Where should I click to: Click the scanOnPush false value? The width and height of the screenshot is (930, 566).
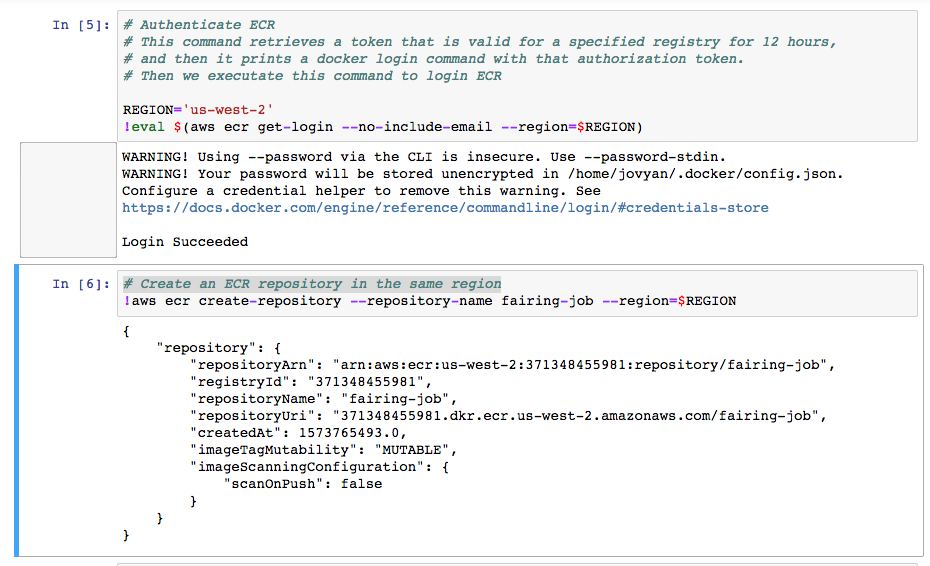(x=361, y=484)
